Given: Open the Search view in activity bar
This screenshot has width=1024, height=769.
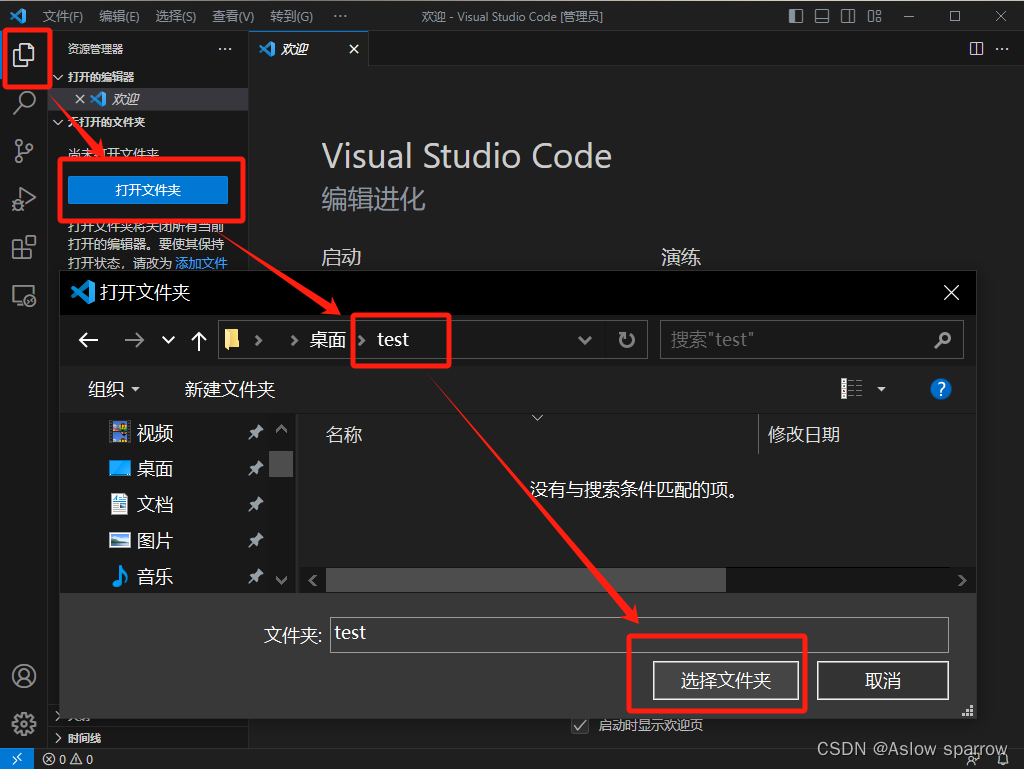Looking at the screenshot, I should coord(24,102).
